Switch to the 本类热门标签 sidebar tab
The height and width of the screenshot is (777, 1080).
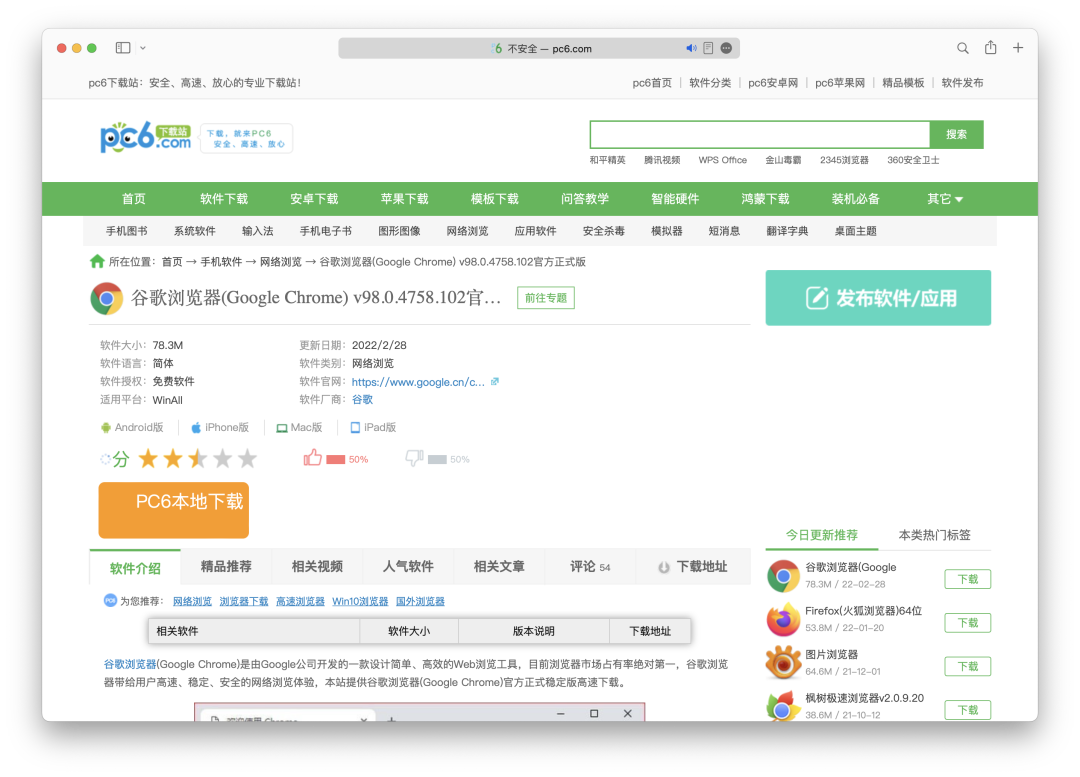pyautogui.click(x=934, y=535)
